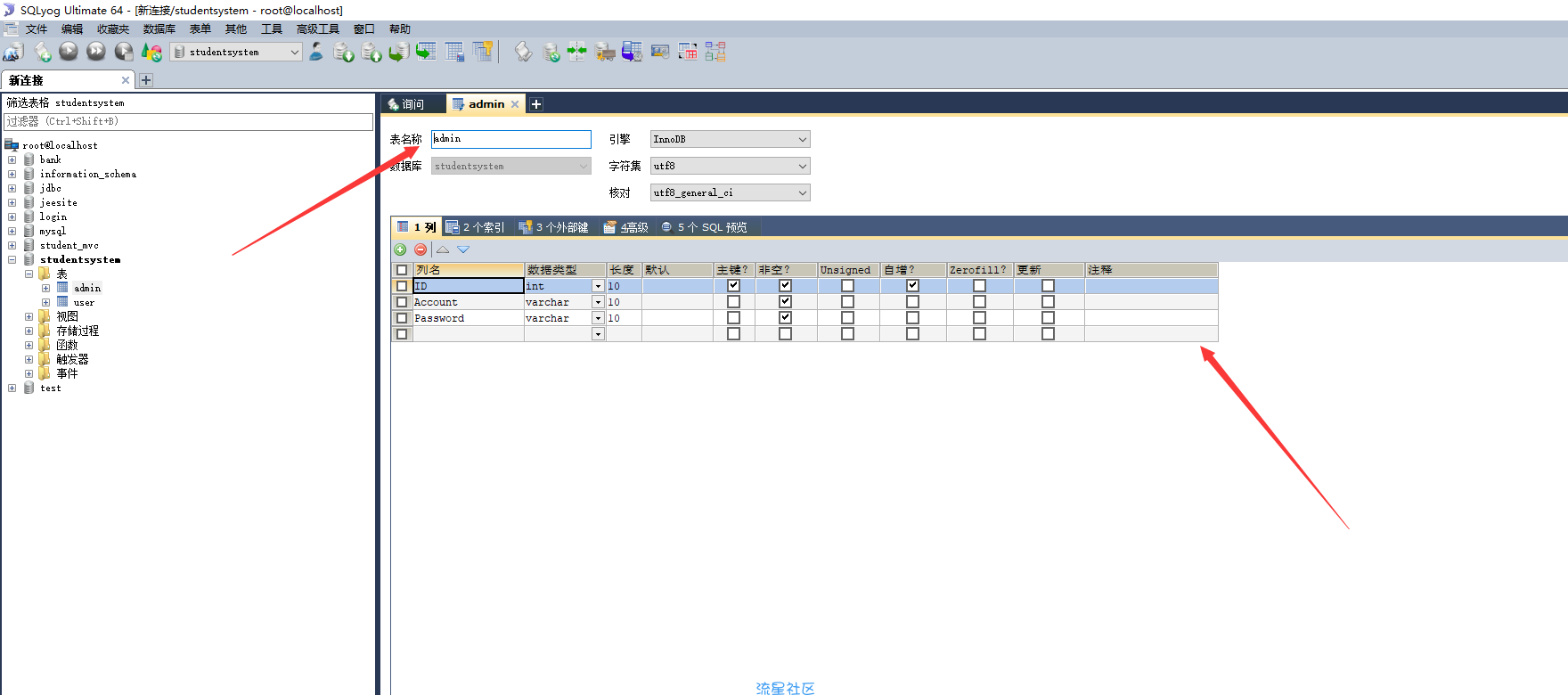This screenshot has width=1568, height=695.
Task: Click the execute and edit resultset icon
Action: point(124,52)
